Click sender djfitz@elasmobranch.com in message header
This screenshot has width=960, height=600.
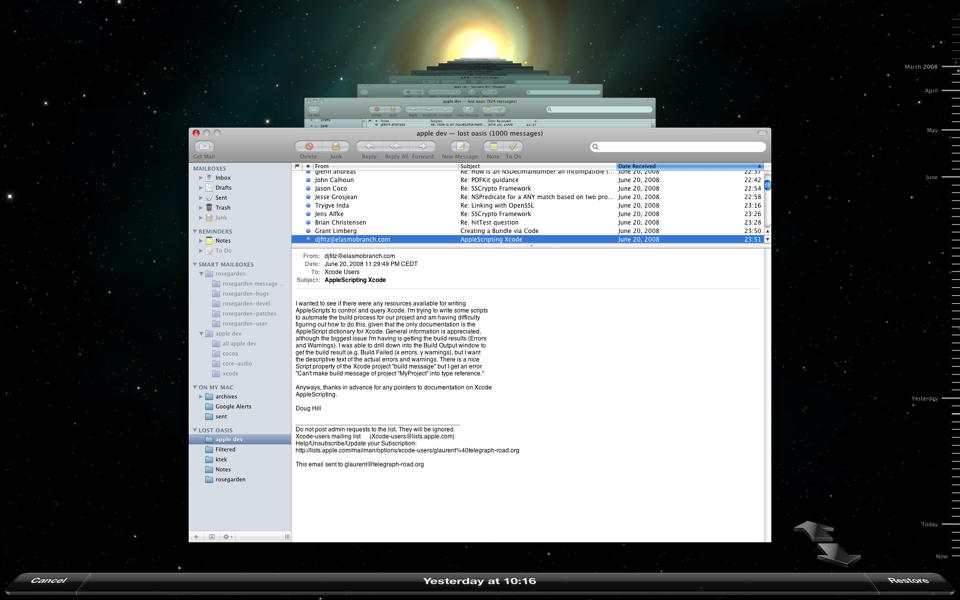pyautogui.click(x=359, y=256)
